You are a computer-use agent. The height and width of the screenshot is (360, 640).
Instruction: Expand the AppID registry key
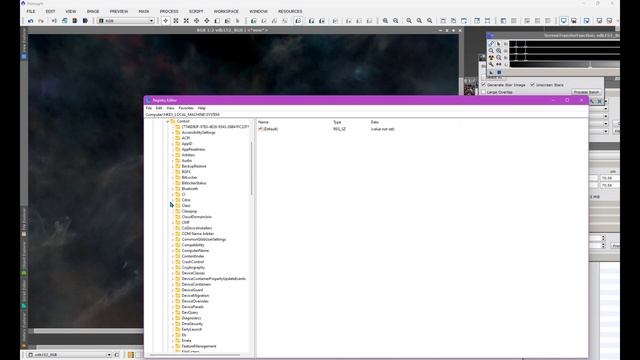click(x=173, y=144)
